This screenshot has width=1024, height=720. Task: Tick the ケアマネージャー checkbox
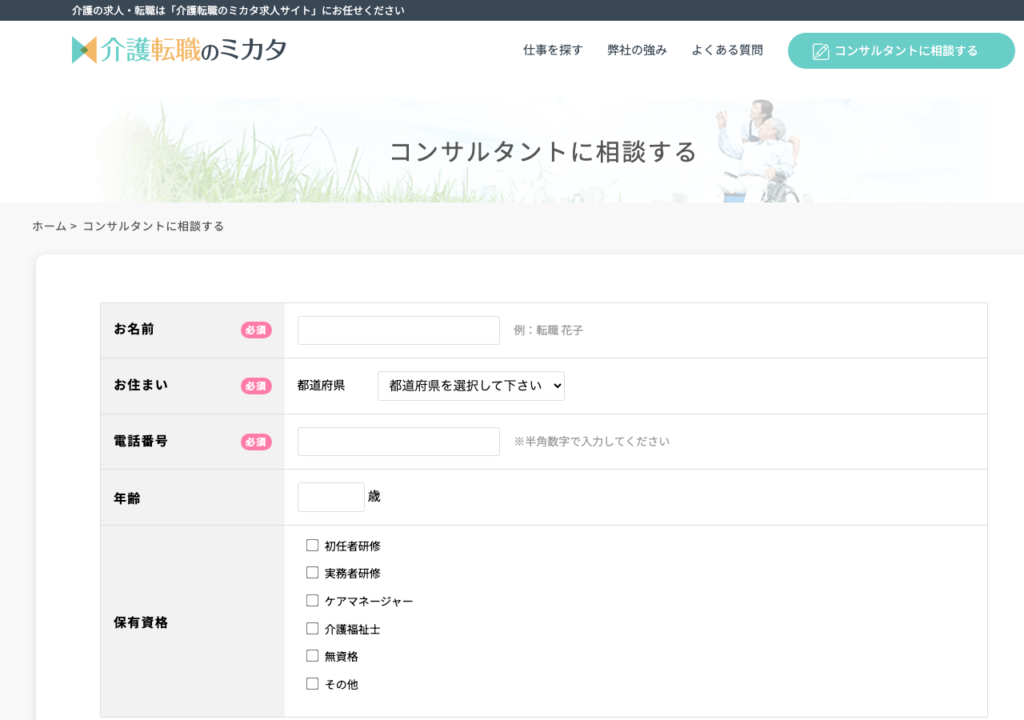click(312, 600)
